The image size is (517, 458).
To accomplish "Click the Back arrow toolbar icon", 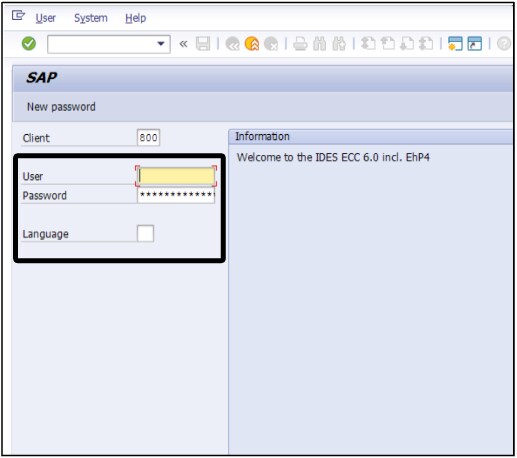I will pyautogui.click(x=233, y=44).
